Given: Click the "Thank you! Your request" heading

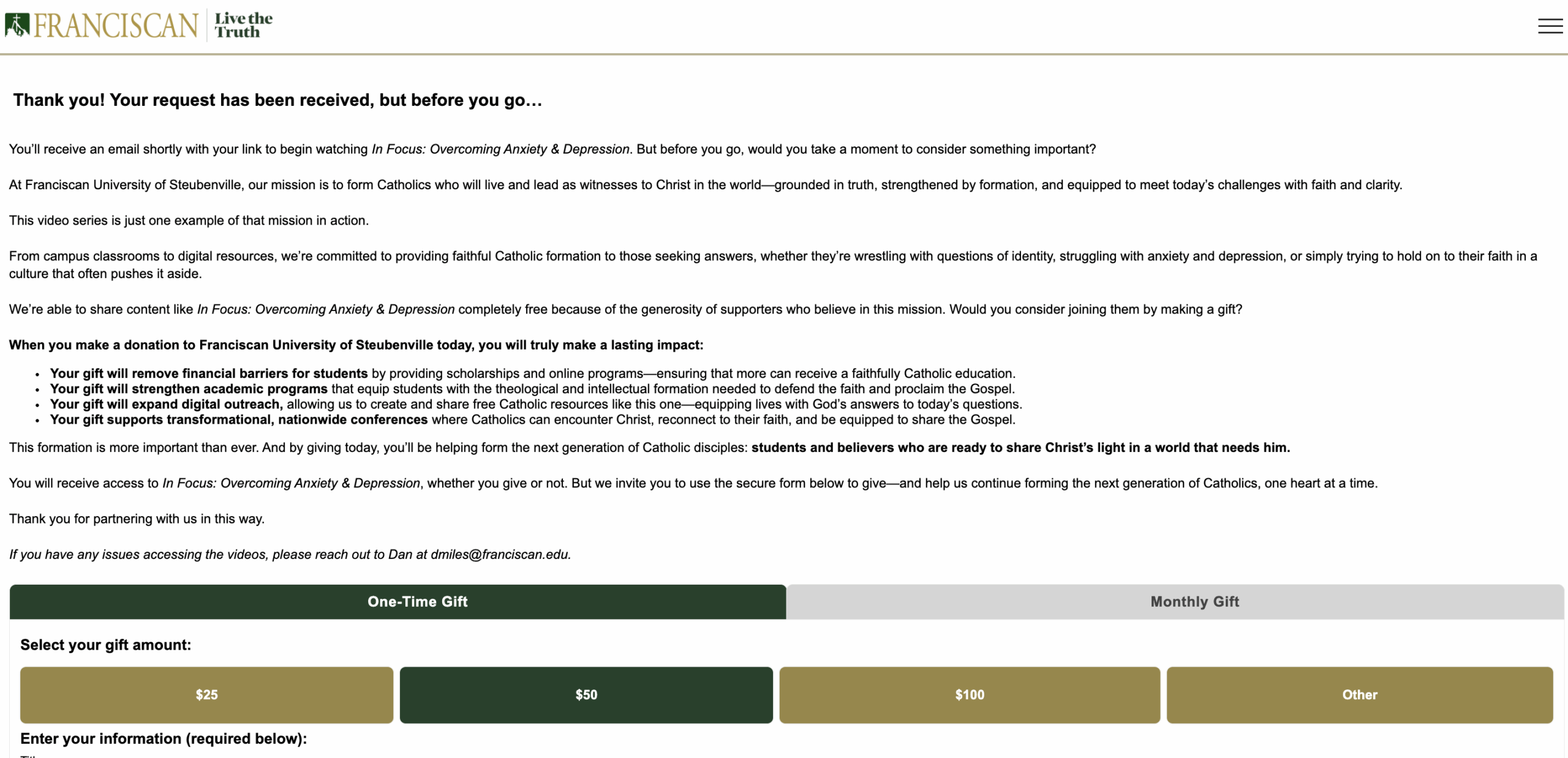Looking at the screenshot, I should pos(277,100).
